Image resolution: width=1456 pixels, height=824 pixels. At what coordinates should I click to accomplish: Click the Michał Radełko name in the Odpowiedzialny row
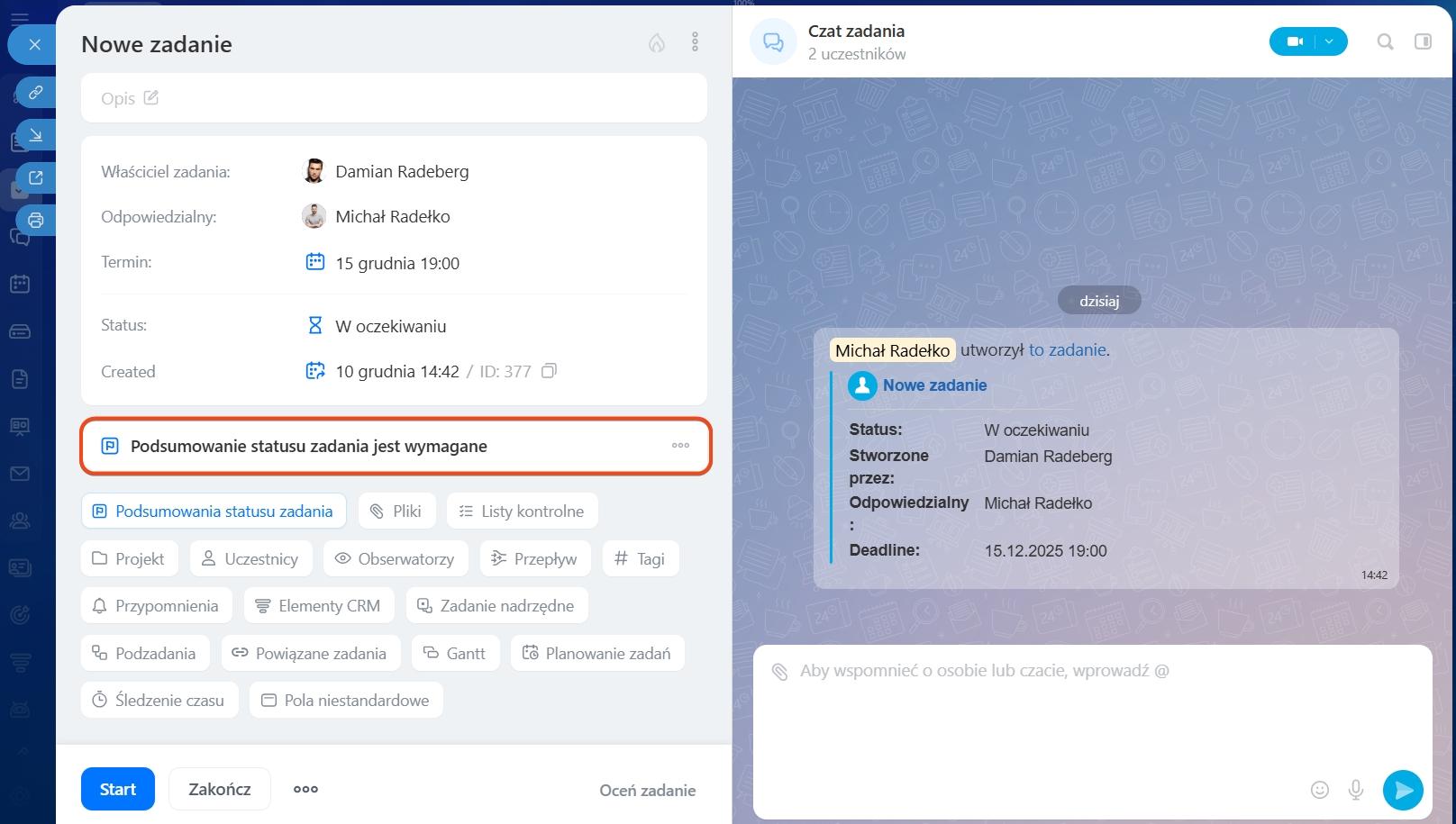(x=393, y=216)
